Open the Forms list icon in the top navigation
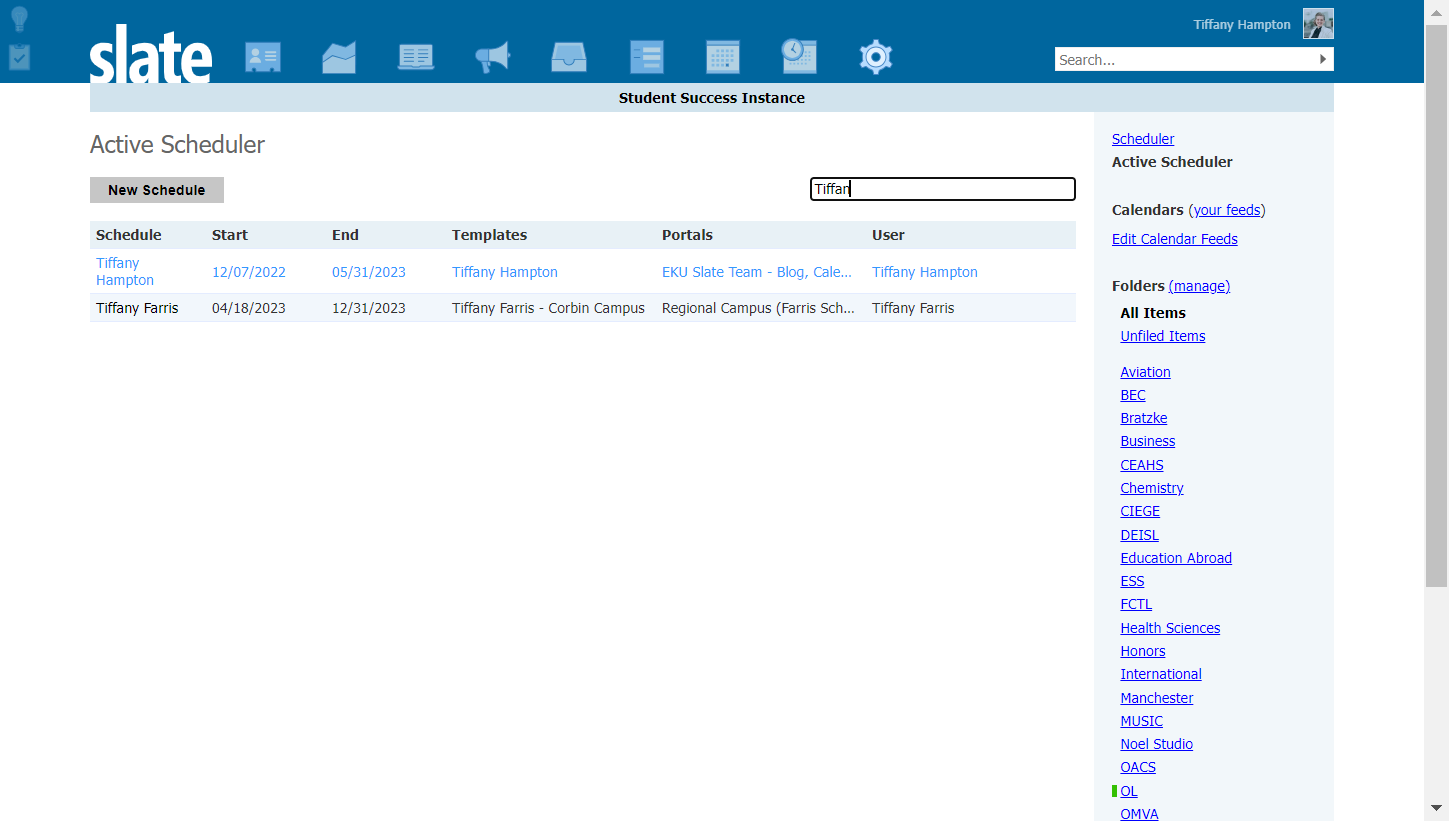The image size is (1449, 821). click(x=647, y=57)
